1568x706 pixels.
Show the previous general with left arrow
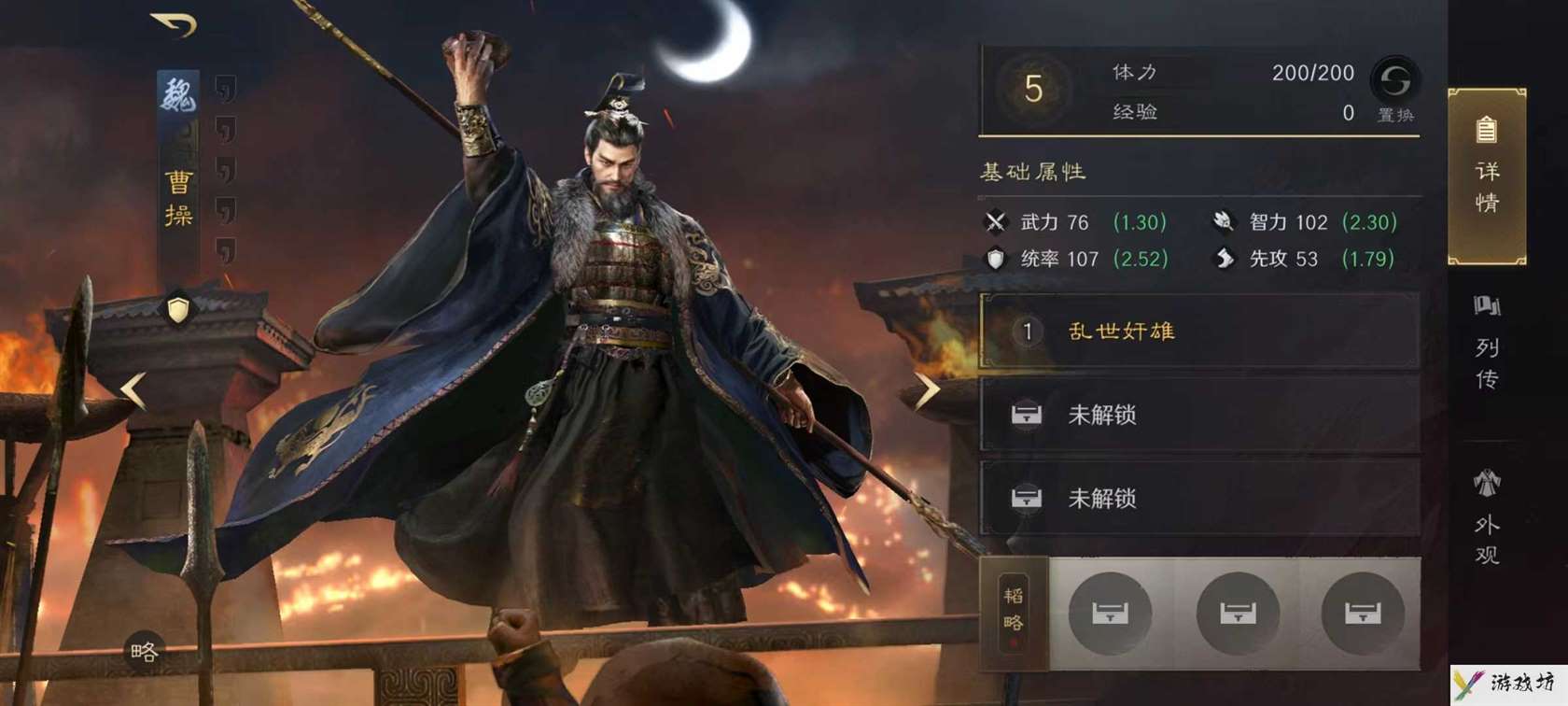click(133, 391)
